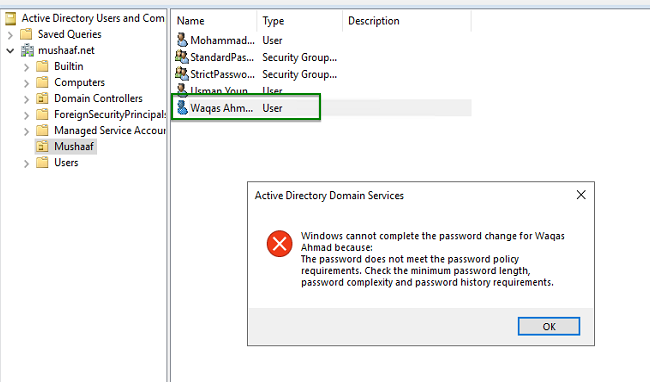
Task: Select Active Directory Users and Computers root icon
Action: pyautogui.click(x=10, y=18)
